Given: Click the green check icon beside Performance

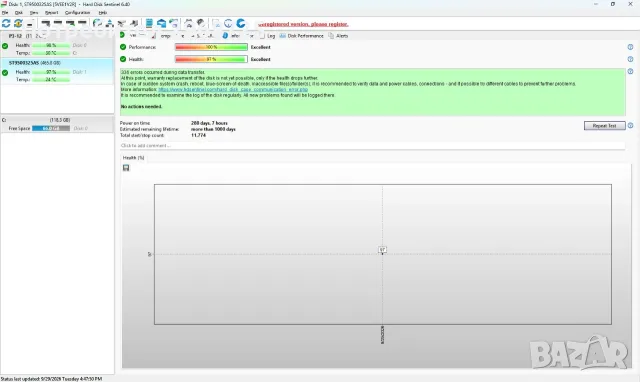Looking at the screenshot, I should (x=123, y=47).
